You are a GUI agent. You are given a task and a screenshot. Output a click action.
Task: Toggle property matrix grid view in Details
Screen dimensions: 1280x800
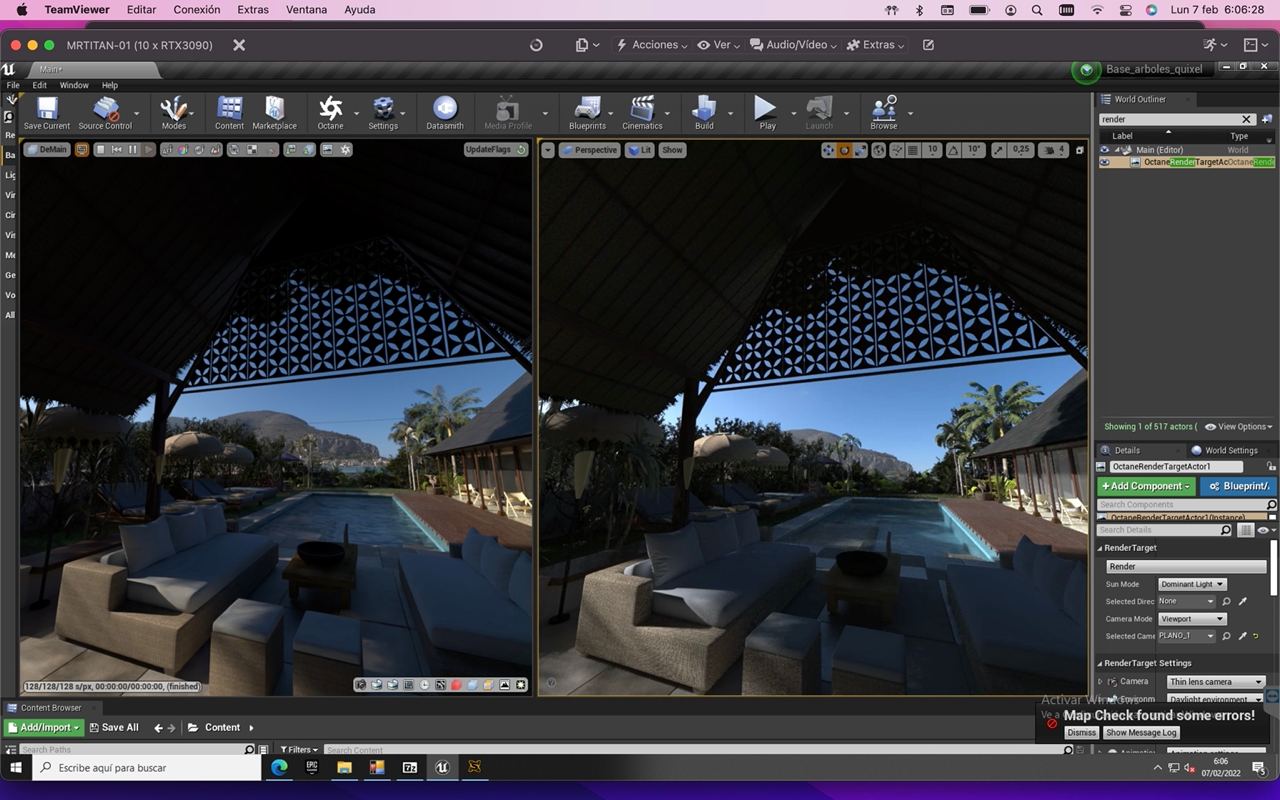(x=1246, y=530)
